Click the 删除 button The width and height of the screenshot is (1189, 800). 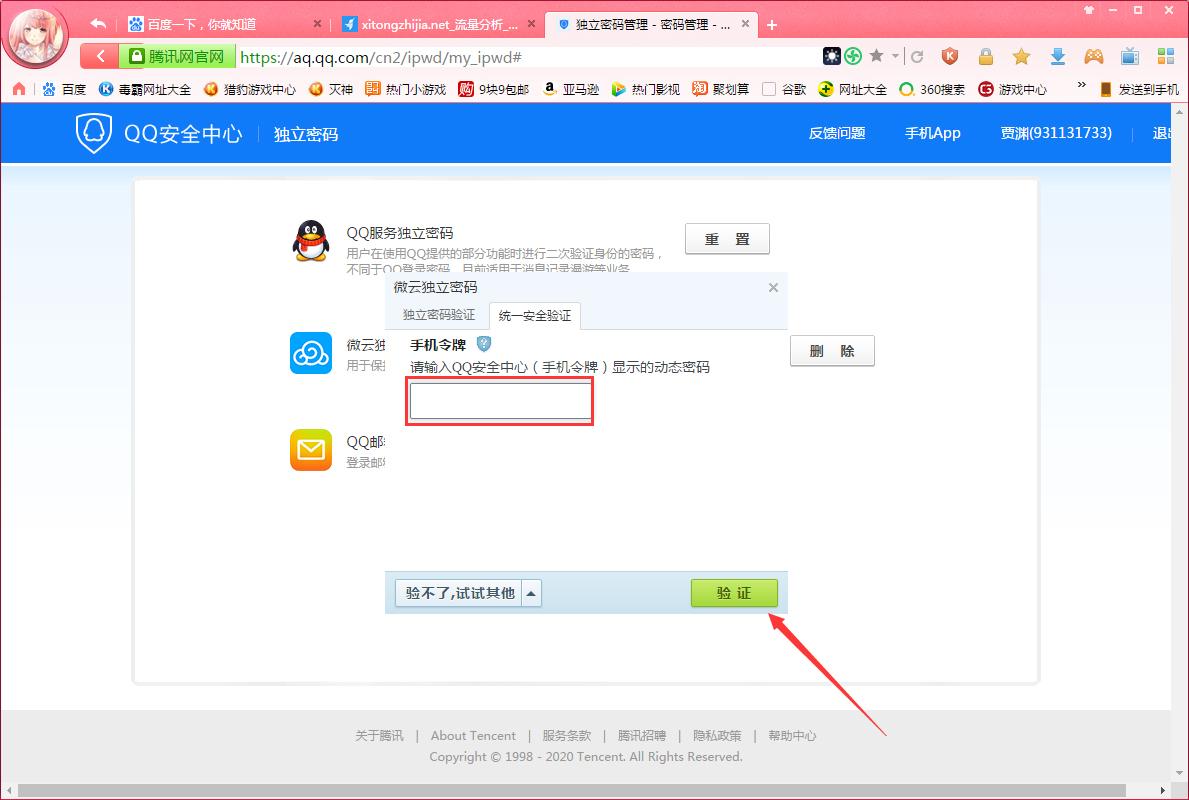coord(832,350)
